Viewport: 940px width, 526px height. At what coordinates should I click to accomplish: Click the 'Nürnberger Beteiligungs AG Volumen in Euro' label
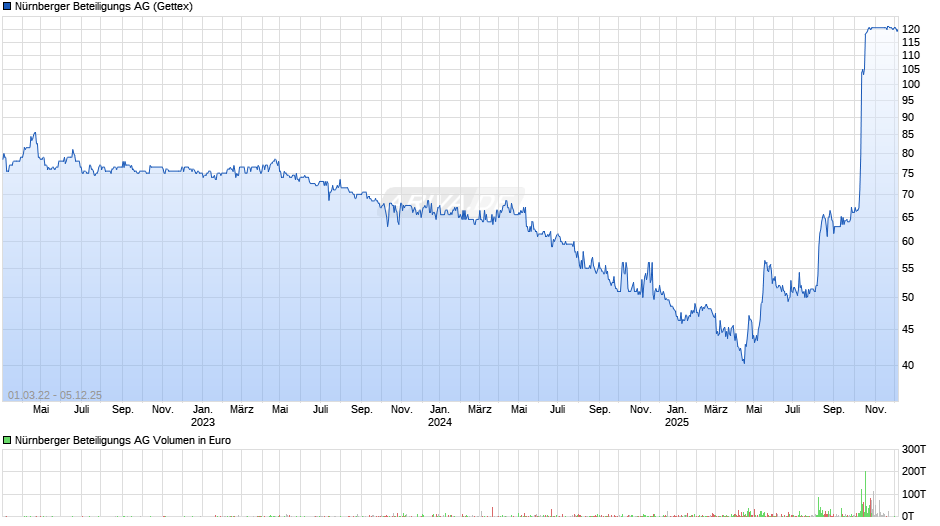(123, 440)
